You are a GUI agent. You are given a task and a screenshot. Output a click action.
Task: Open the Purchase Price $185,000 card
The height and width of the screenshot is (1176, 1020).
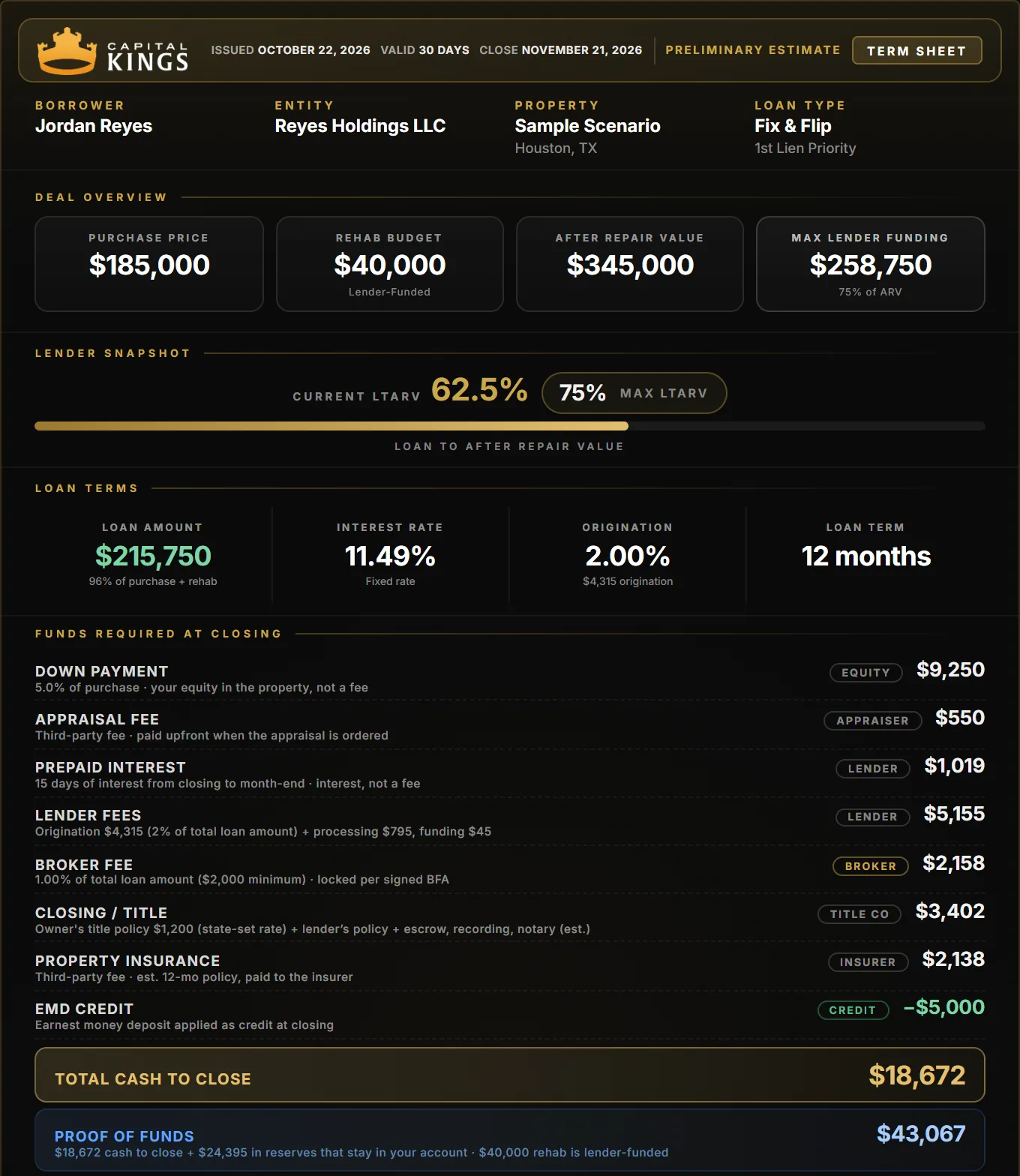pos(149,264)
